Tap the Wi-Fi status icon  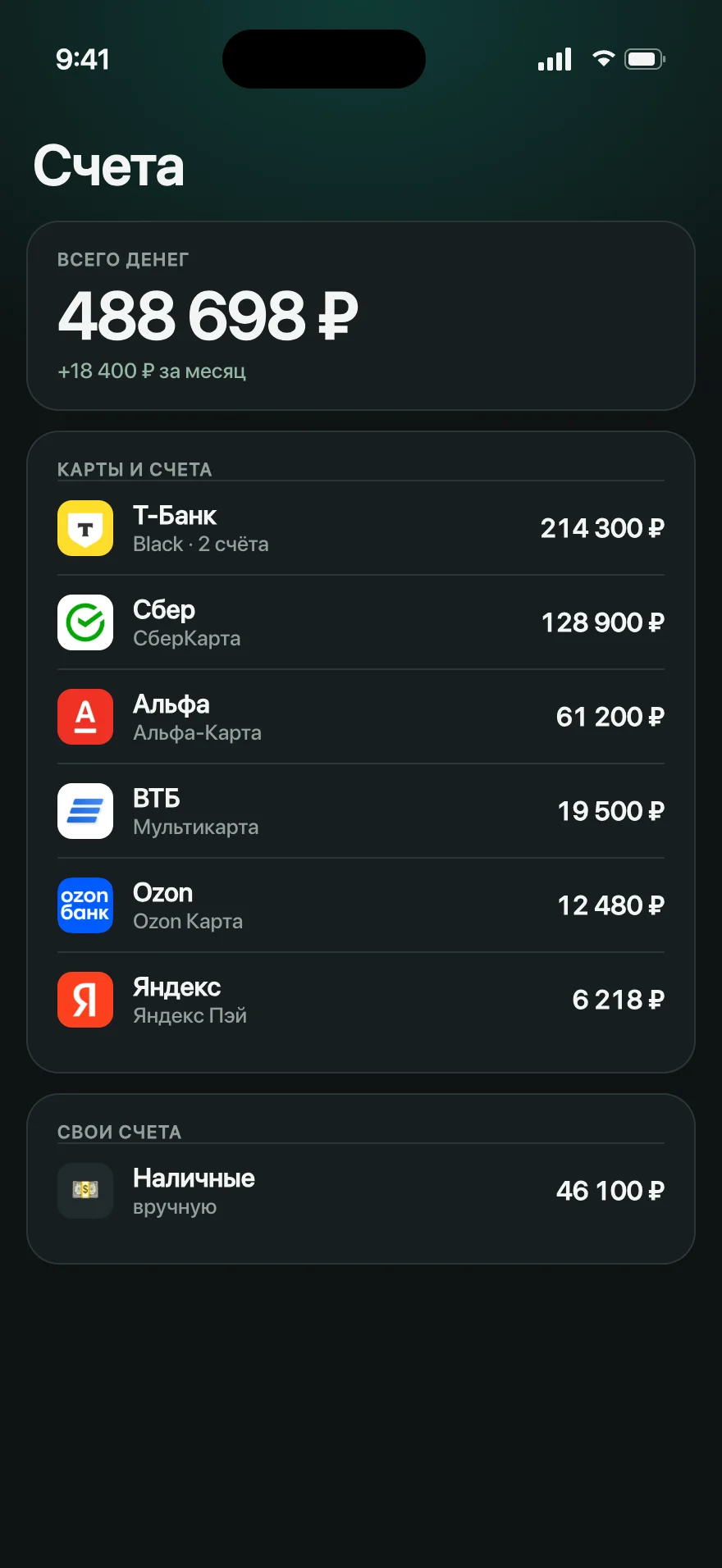pos(604,59)
